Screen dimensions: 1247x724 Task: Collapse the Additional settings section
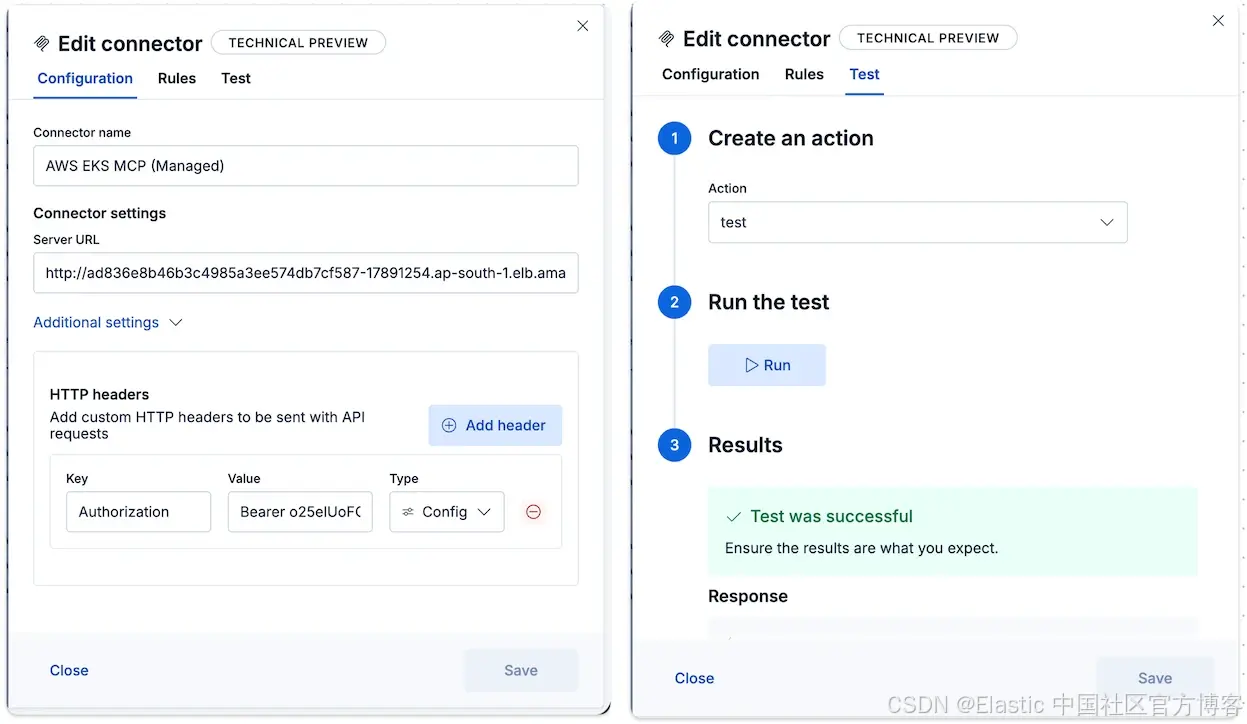pyautogui.click(x=108, y=322)
